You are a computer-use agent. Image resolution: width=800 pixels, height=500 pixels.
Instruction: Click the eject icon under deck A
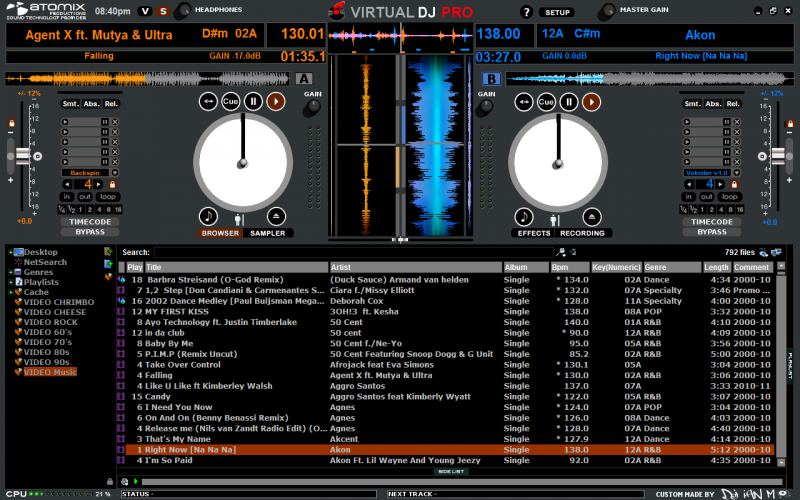(276, 216)
